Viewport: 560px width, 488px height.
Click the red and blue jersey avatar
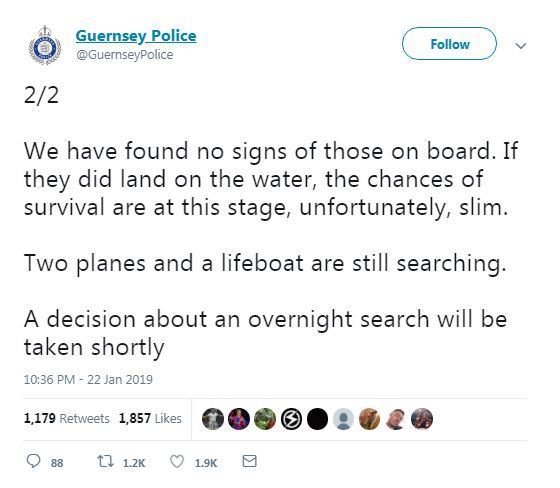pos(239,419)
